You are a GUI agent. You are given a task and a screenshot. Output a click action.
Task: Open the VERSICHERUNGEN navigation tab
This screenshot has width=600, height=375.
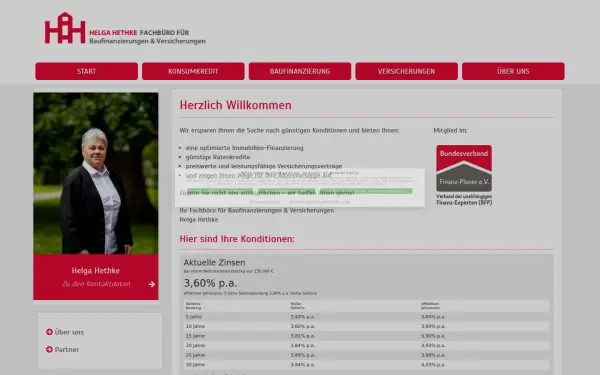coord(406,71)
